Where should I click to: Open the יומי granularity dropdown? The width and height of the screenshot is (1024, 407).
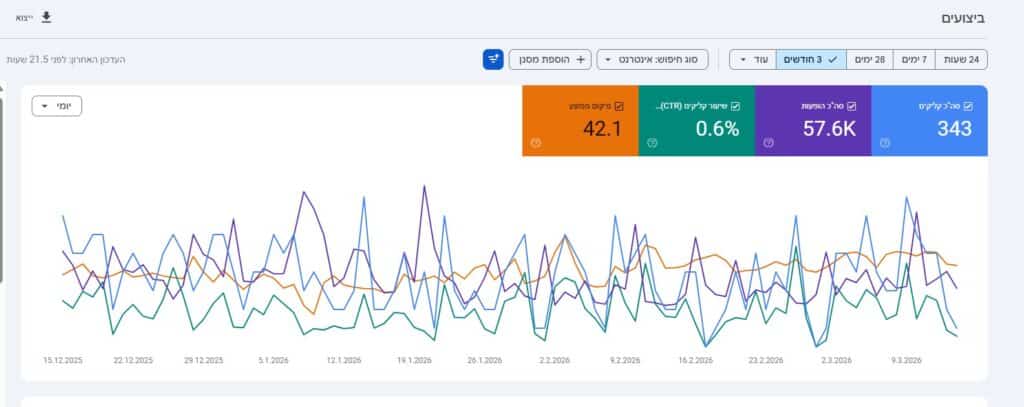pos(57,105)
